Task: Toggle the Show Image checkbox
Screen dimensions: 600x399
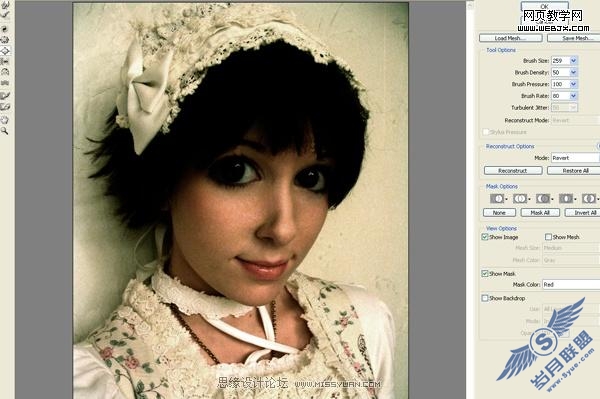Action: (485, 237)
